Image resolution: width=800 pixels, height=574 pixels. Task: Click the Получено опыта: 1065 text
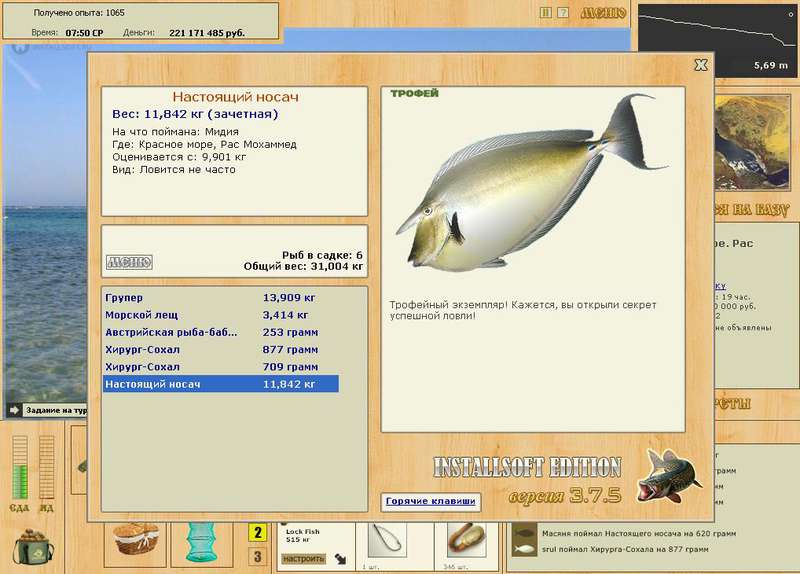(79, 13)
